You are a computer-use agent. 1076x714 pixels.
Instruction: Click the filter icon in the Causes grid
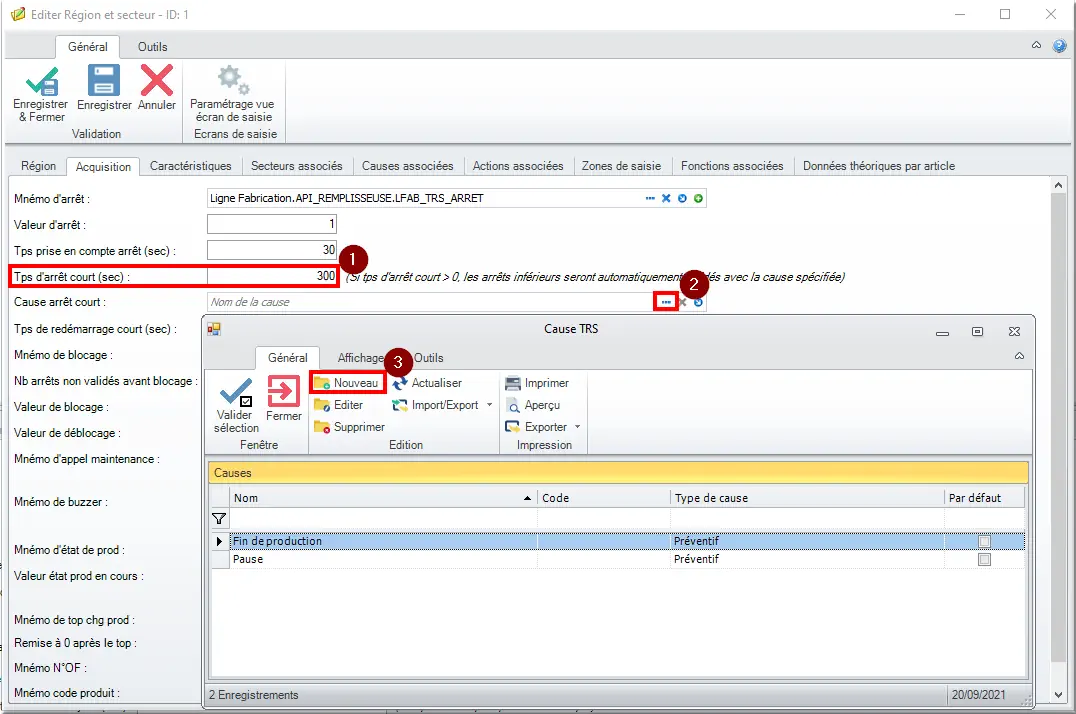(219, 519)
